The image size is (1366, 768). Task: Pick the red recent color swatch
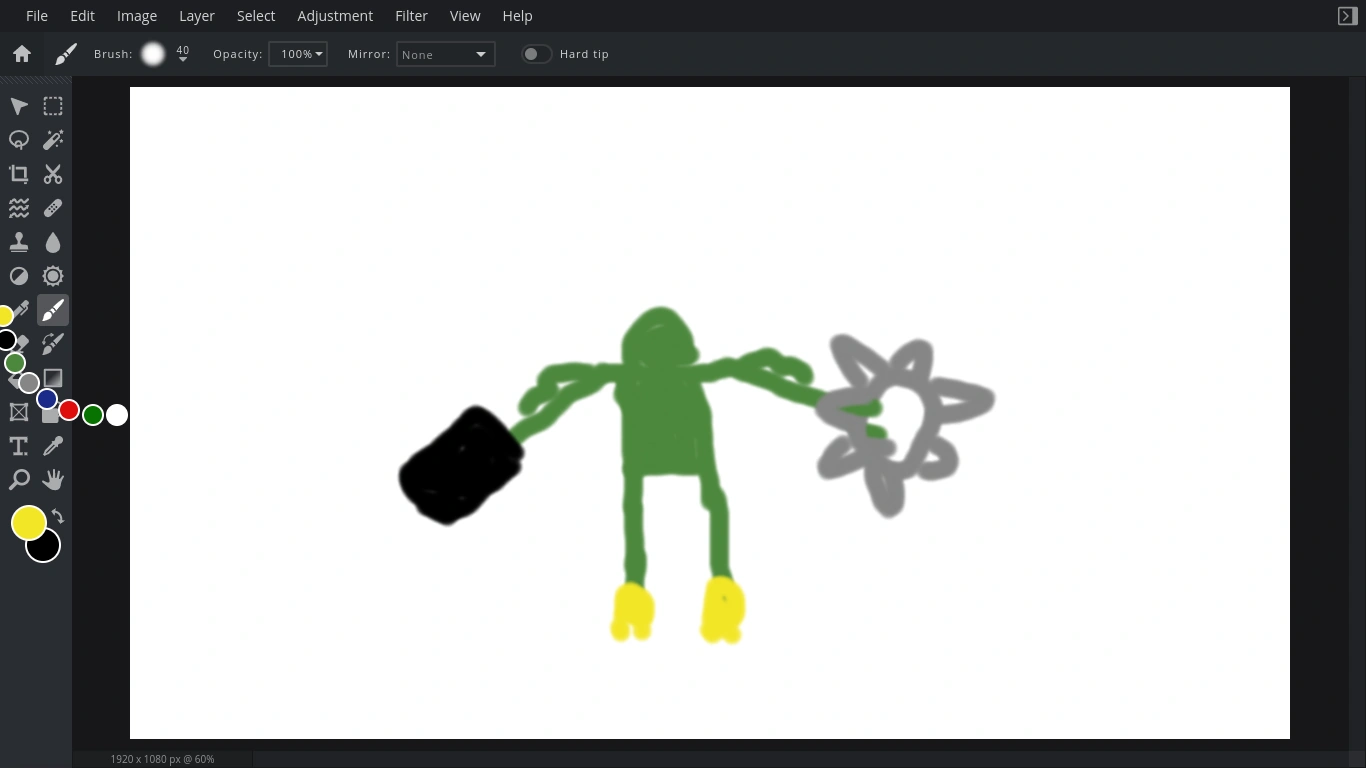click(69, 410)
